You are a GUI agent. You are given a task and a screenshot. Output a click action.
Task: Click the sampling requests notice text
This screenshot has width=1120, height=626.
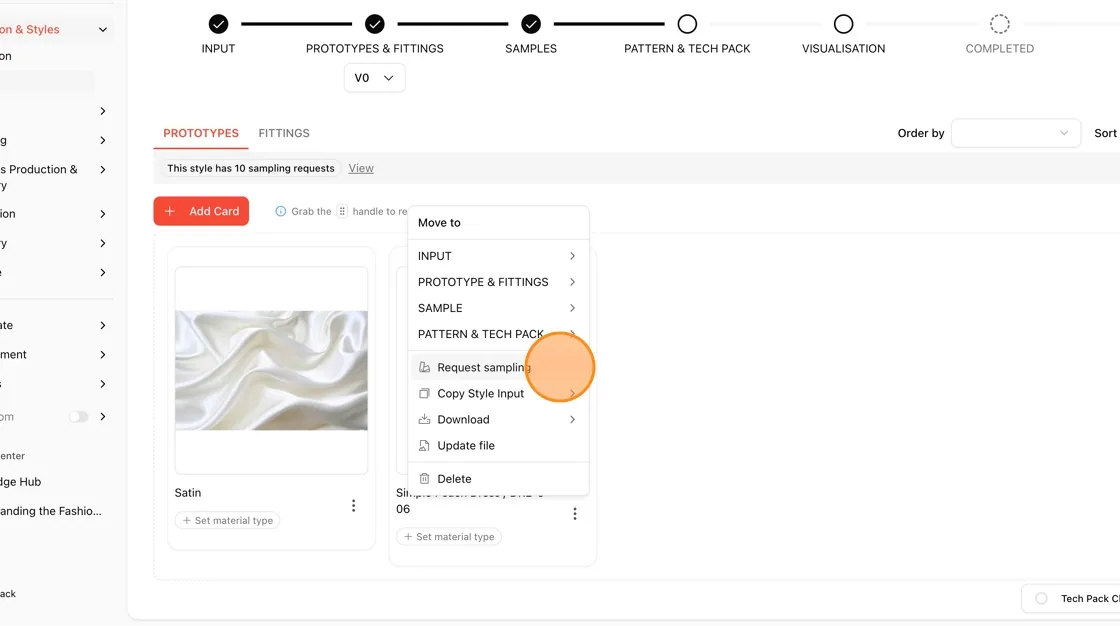[x=251, y=168]
